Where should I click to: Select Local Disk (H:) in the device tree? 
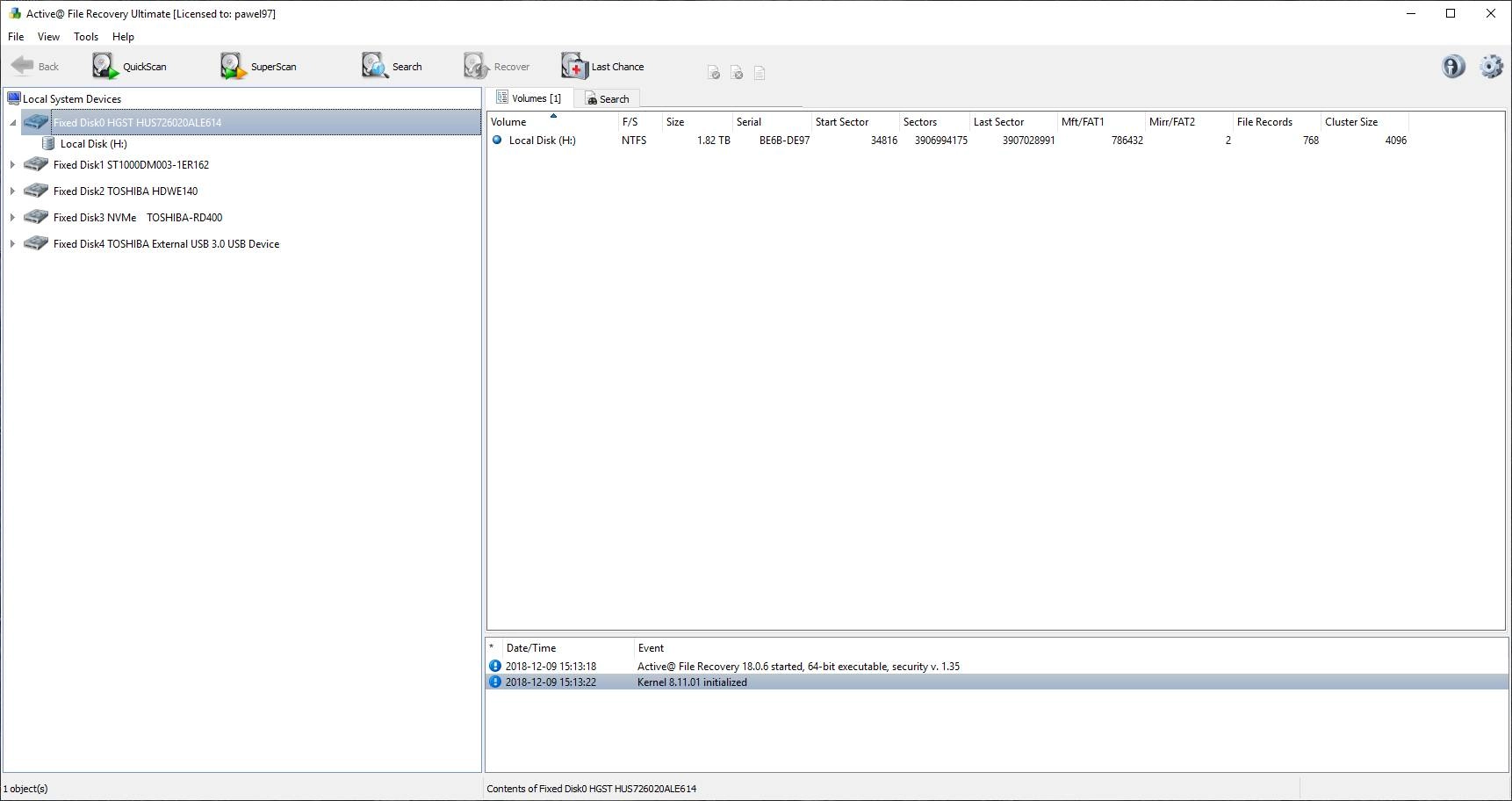pyautogui.click(x=94, y=144)
